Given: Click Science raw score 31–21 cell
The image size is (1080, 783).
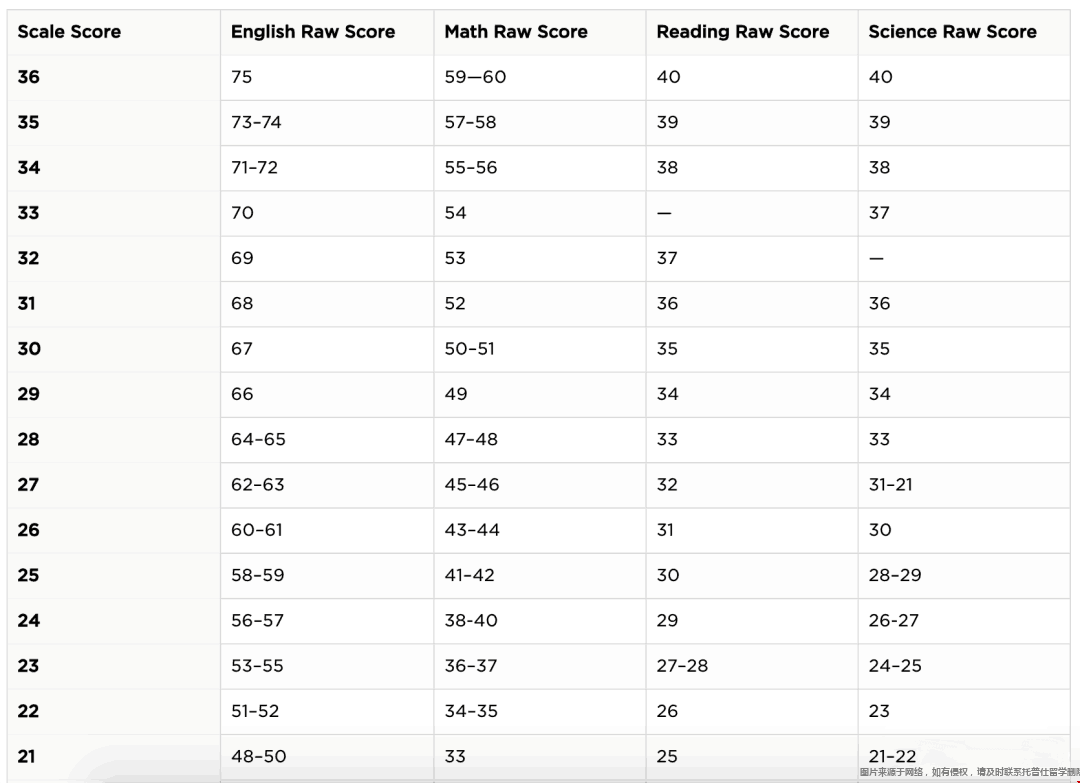Looking at the screenshot, I should 891,485.
